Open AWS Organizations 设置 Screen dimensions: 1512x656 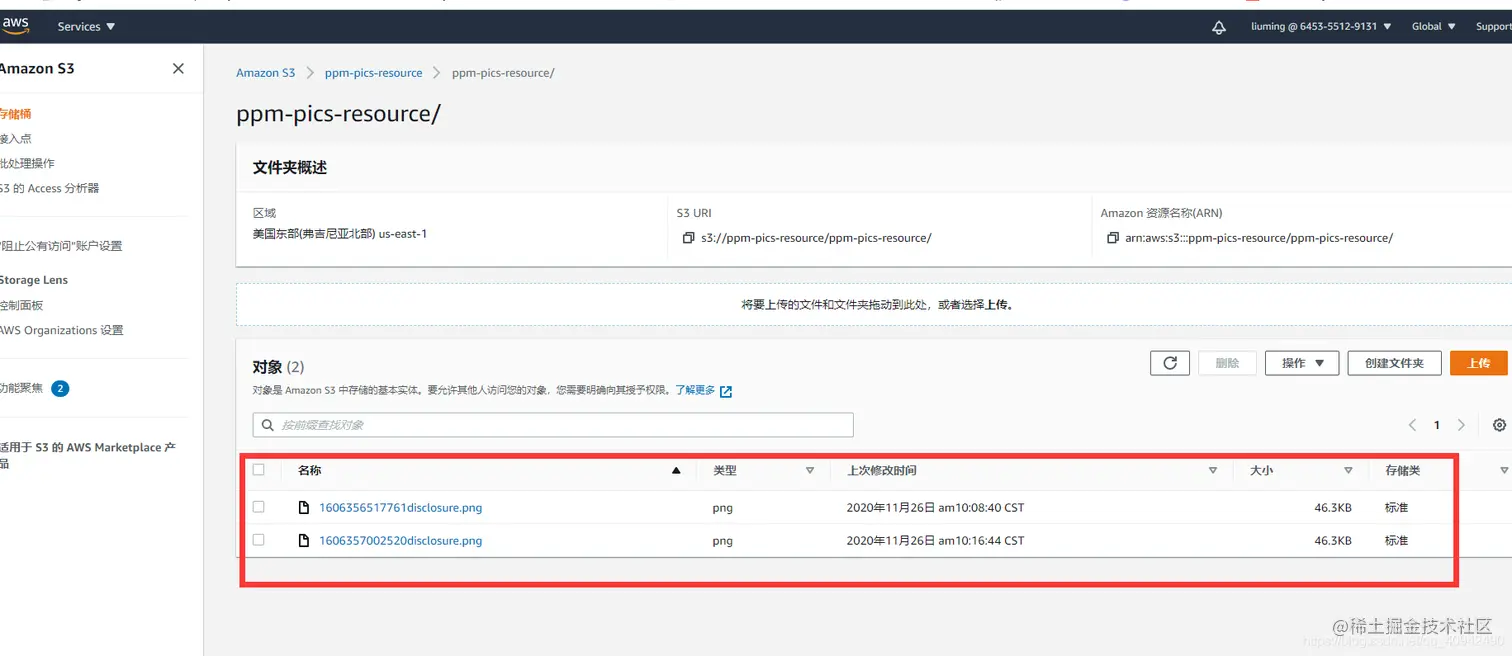point(61,330)
